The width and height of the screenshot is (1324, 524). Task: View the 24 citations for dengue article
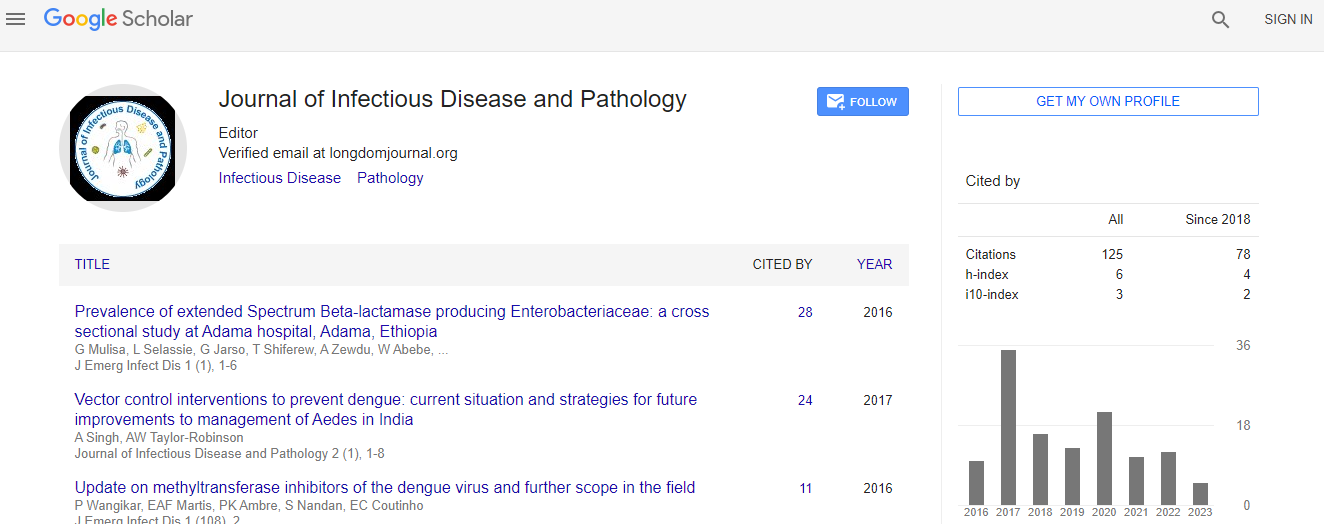(x=805, y=401)
